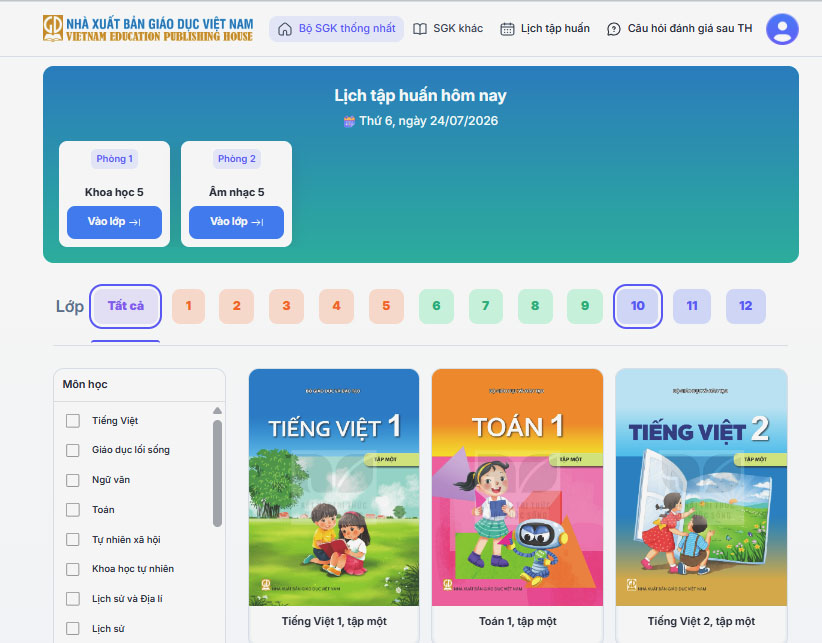
Task: Click the arrow icon in Khoa học 5 button
Action: (135, 222)
